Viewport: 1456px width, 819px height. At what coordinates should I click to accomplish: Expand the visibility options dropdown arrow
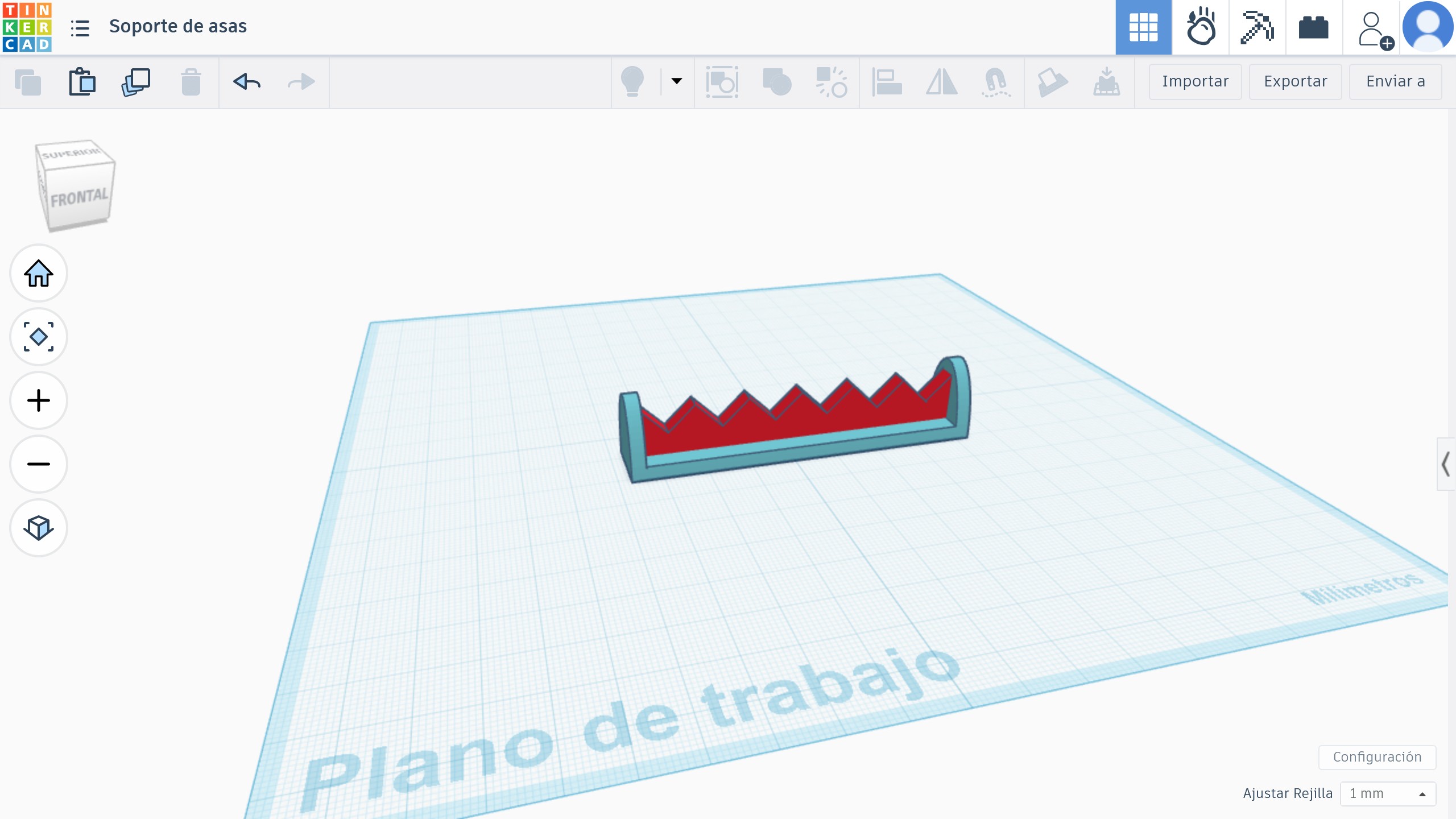pyautogui.click(x=677, y=81)
